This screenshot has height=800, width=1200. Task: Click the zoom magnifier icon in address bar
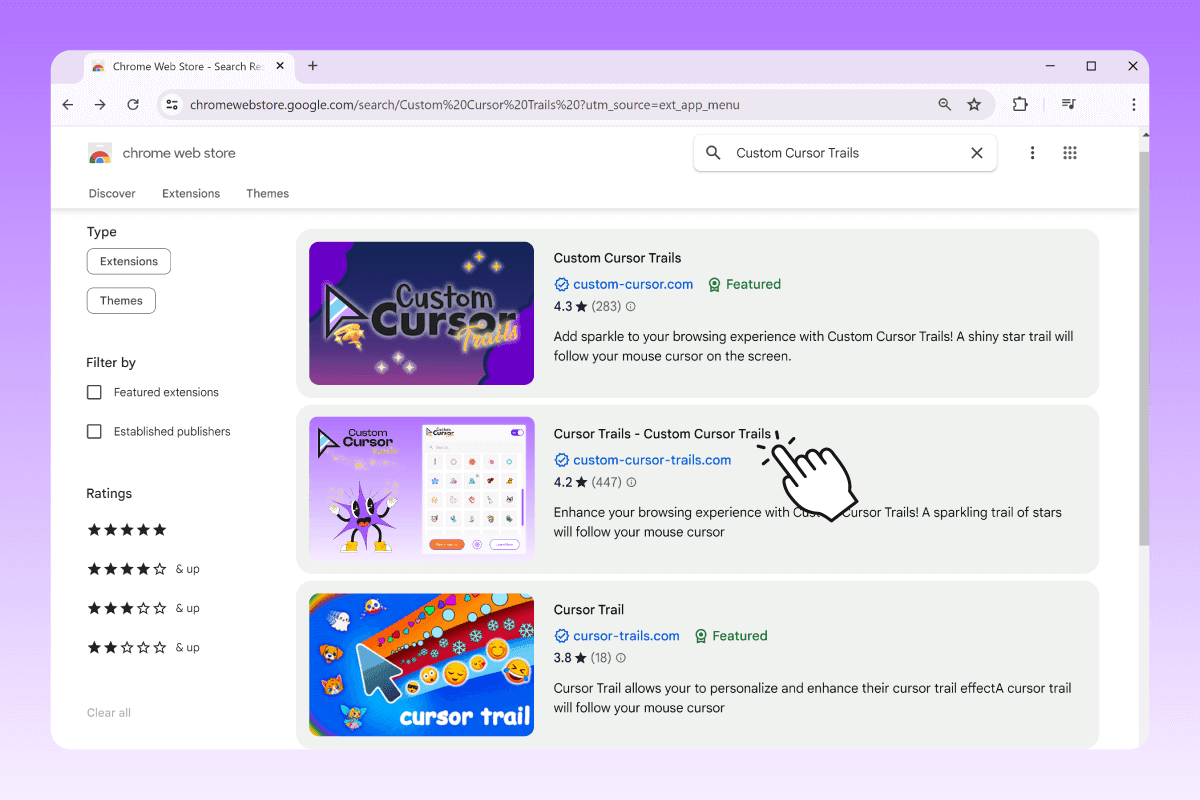coord(945,104)
